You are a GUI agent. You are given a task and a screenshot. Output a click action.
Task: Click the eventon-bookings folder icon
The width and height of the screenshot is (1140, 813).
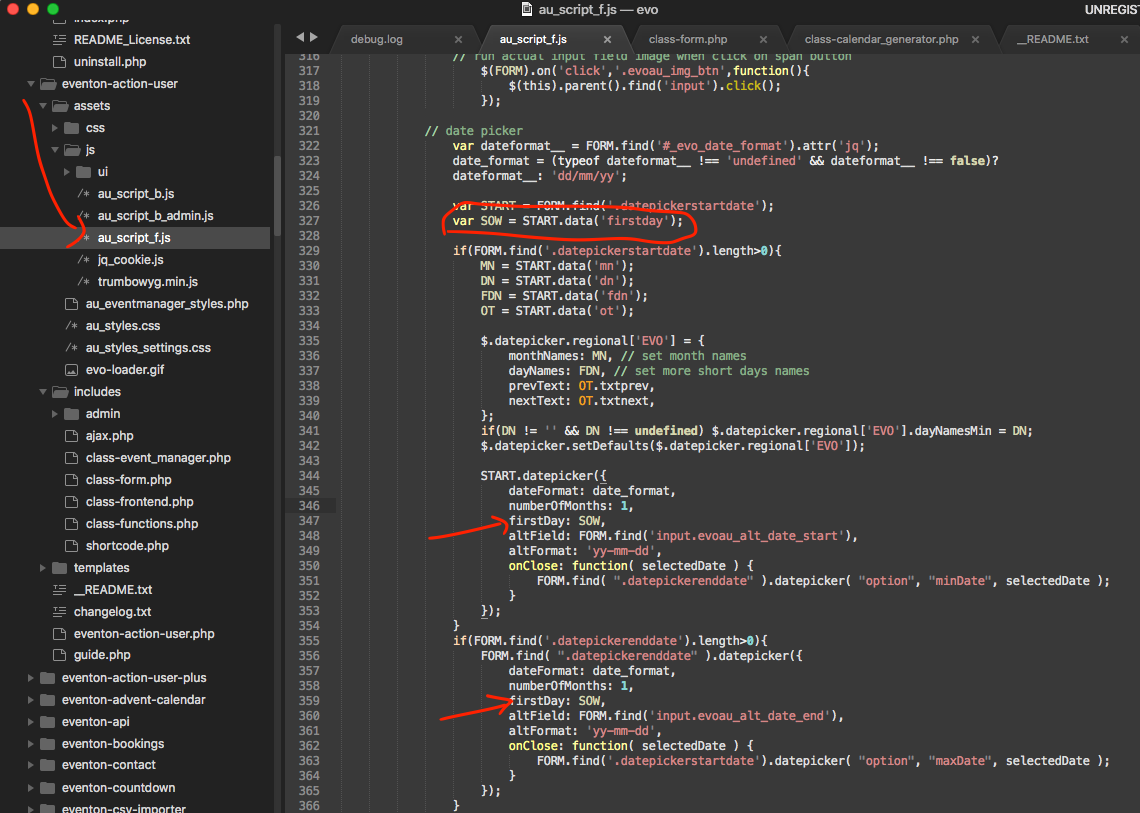point(47,744)
